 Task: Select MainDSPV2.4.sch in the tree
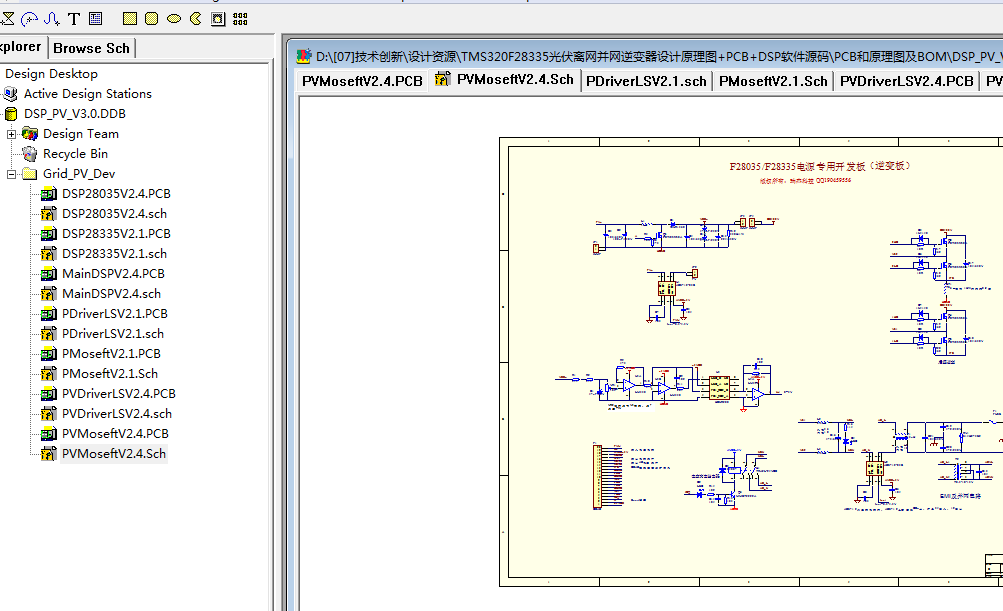pos(111,294)
